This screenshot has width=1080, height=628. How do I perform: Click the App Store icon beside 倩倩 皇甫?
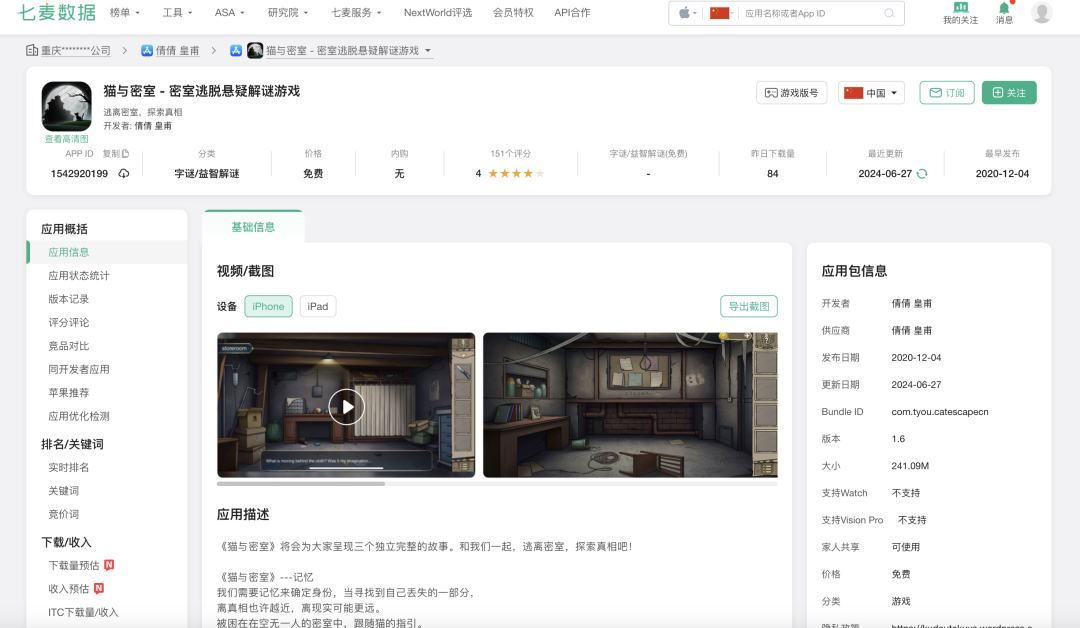pos(147,50)
